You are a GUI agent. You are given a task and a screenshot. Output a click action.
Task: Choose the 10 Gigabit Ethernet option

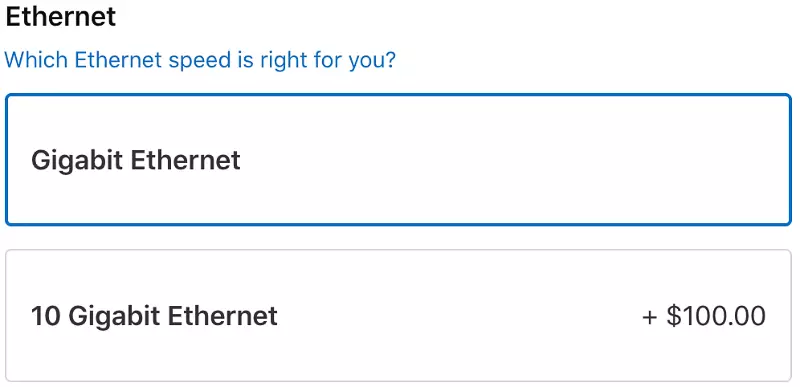[x=398, y=315]
